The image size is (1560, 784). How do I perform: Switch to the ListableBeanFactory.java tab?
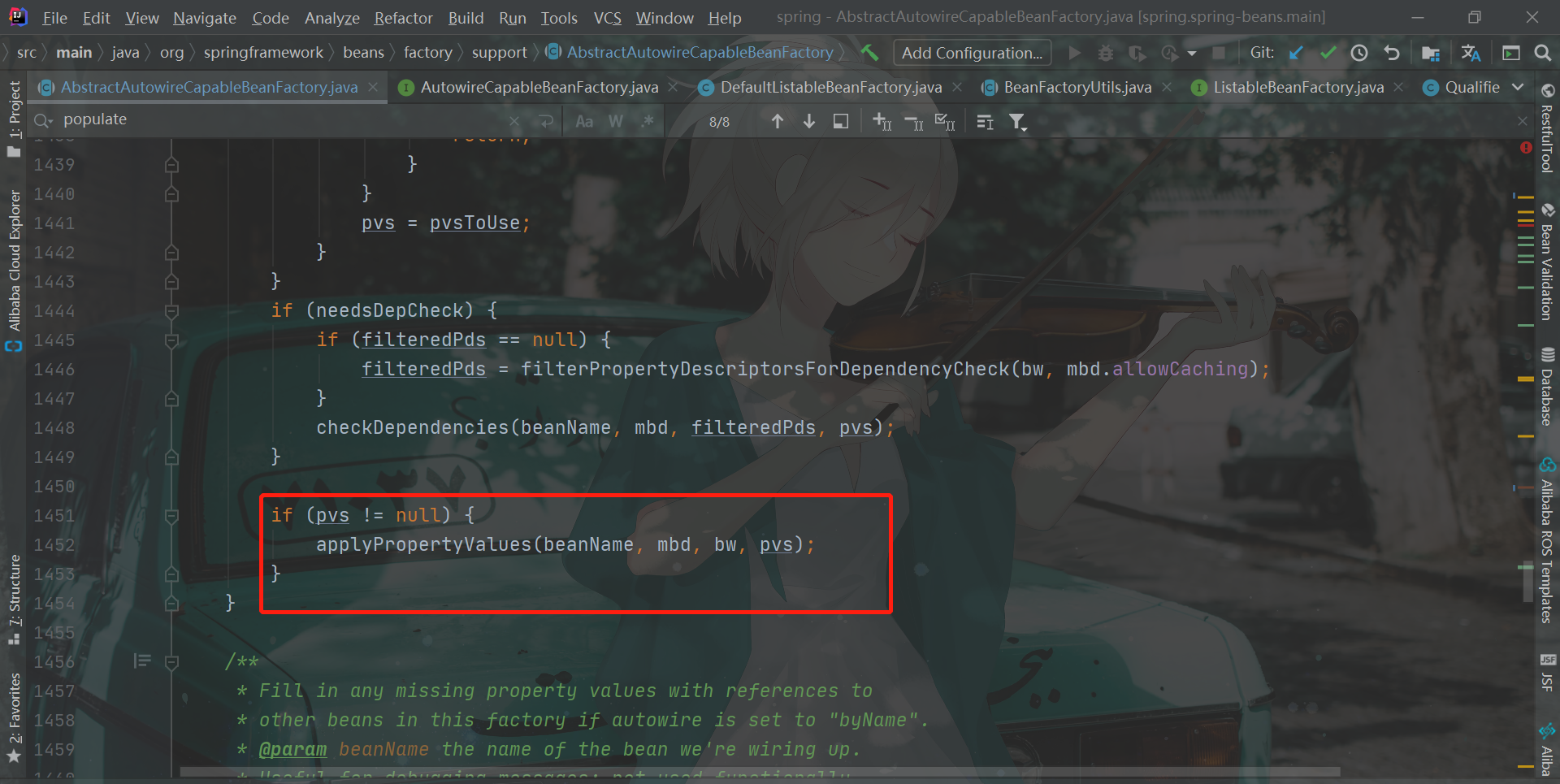[1298, 87]
